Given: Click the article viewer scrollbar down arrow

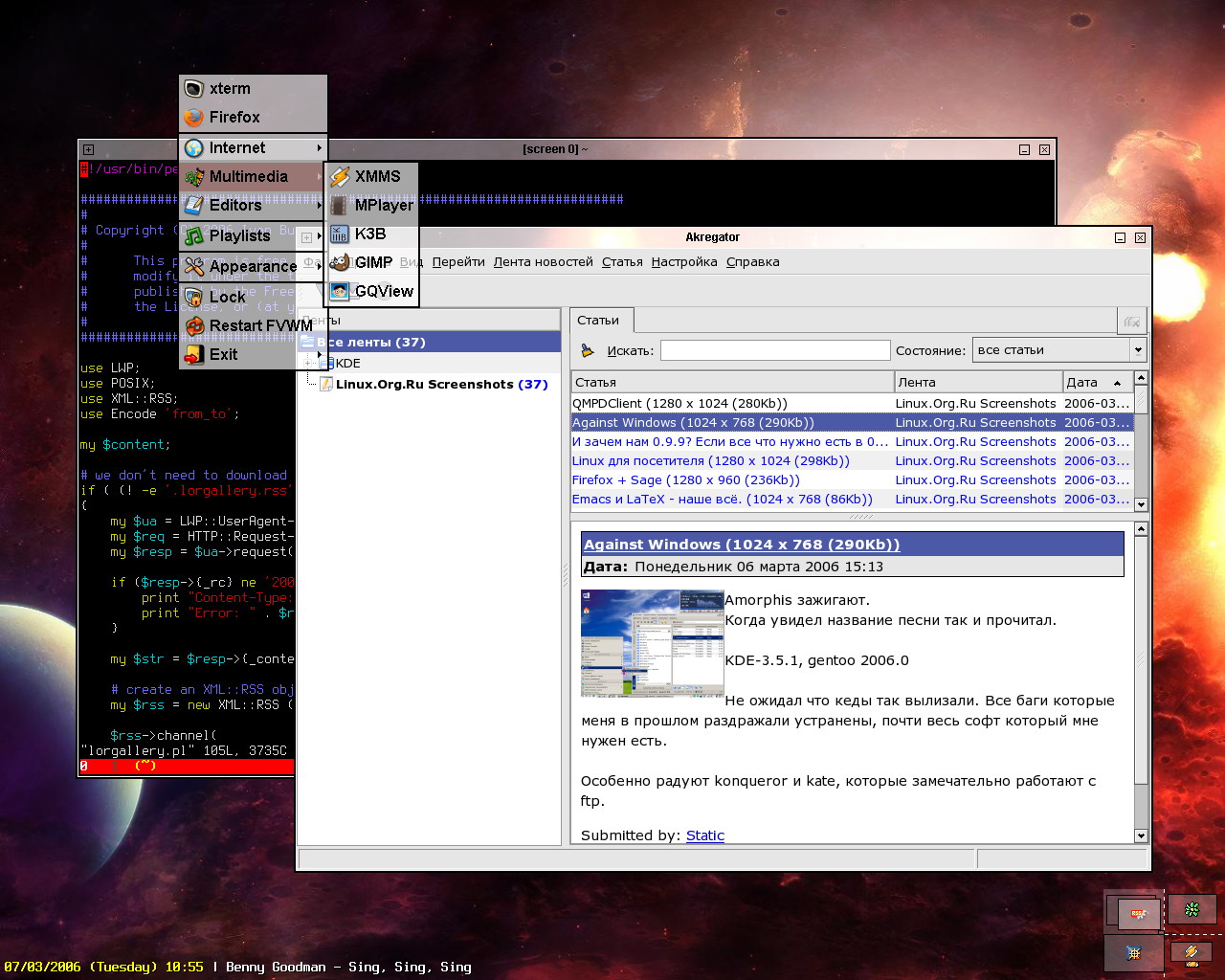Looking at the screenshot, I should (1141, 835).
